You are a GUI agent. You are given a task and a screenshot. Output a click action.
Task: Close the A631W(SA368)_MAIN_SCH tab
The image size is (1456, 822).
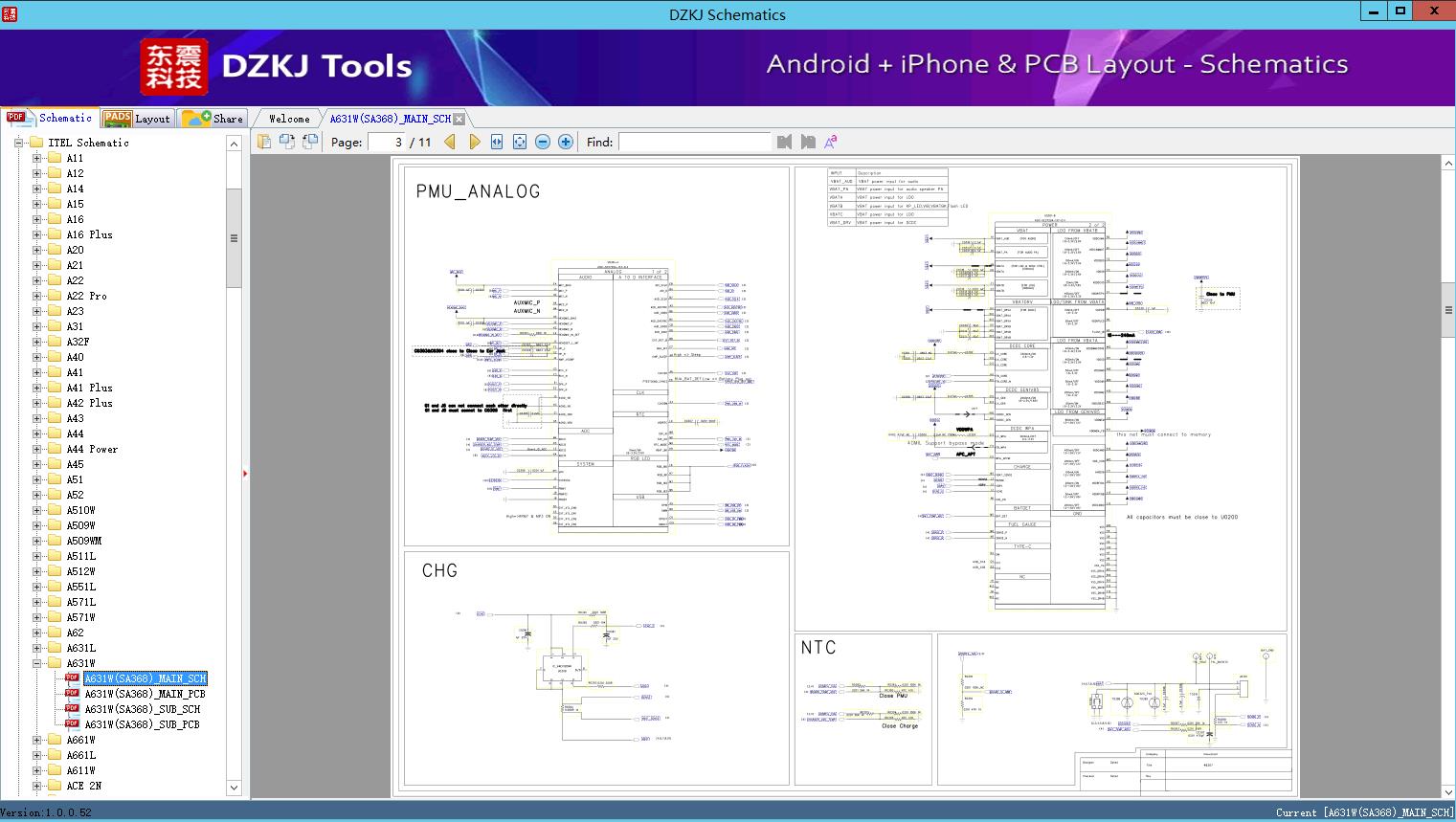(x=459, y=119)
